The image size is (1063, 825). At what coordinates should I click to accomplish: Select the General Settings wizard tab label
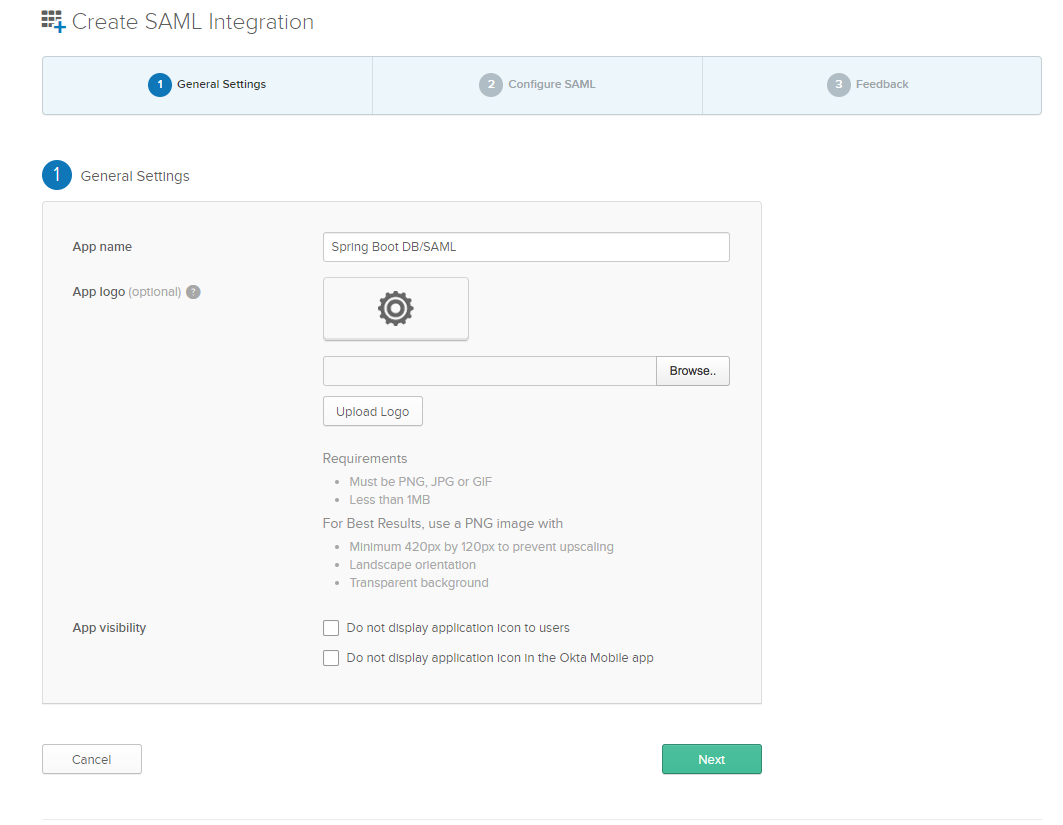click(x=221, y=85)
